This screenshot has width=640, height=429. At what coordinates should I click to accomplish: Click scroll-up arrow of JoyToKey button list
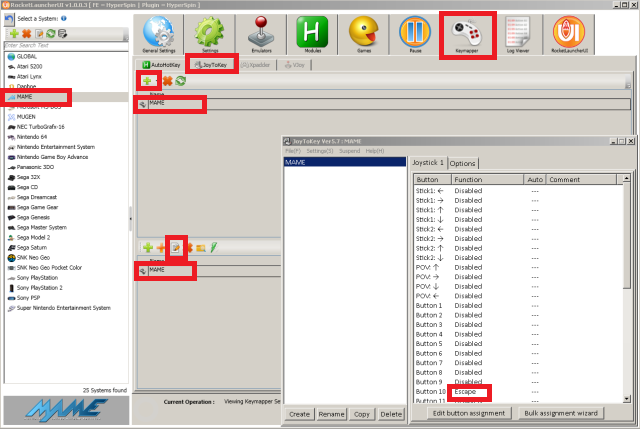626,178
